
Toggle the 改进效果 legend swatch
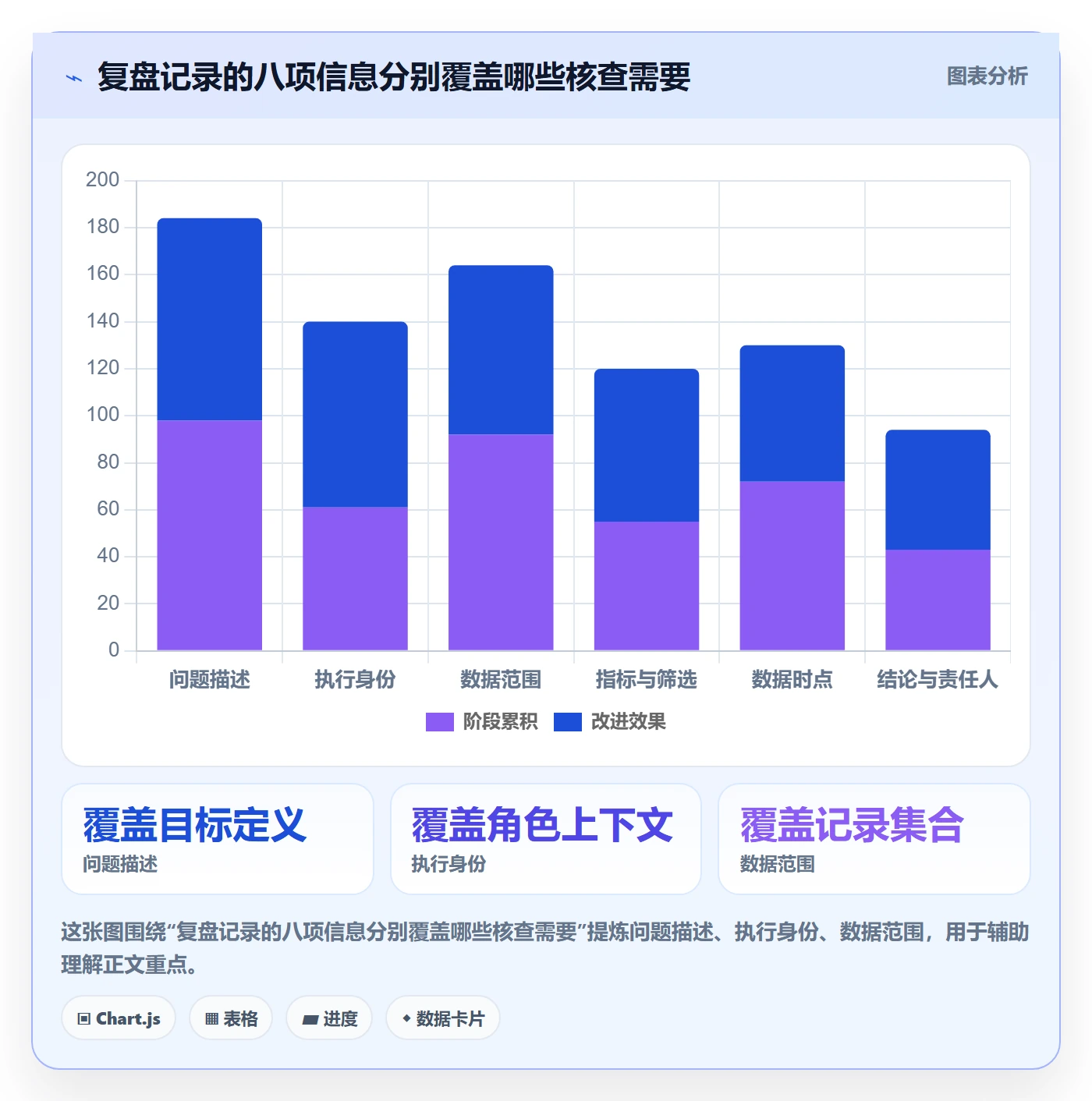pos(567,722)
